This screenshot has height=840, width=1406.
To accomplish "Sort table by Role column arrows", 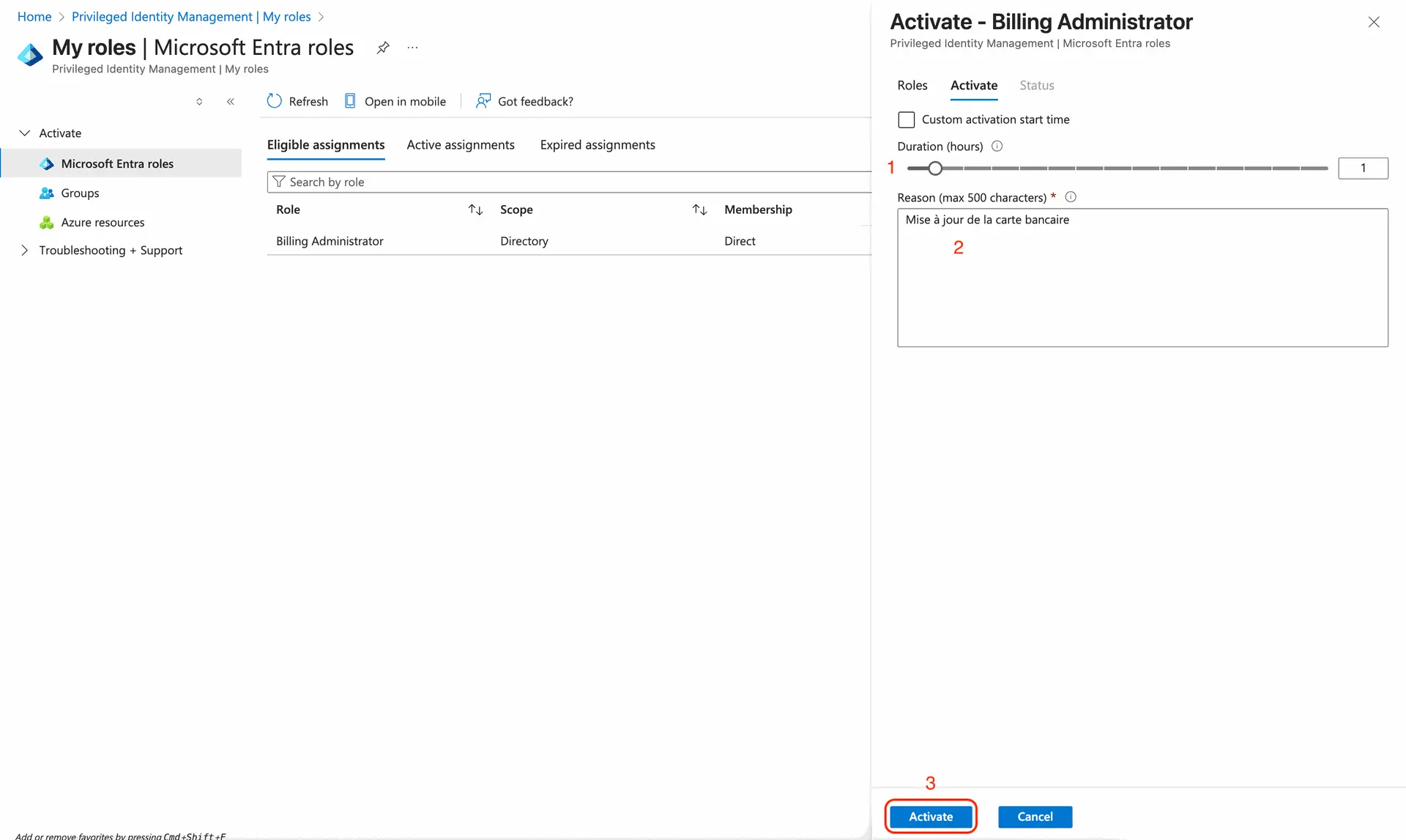I will 475,210.
